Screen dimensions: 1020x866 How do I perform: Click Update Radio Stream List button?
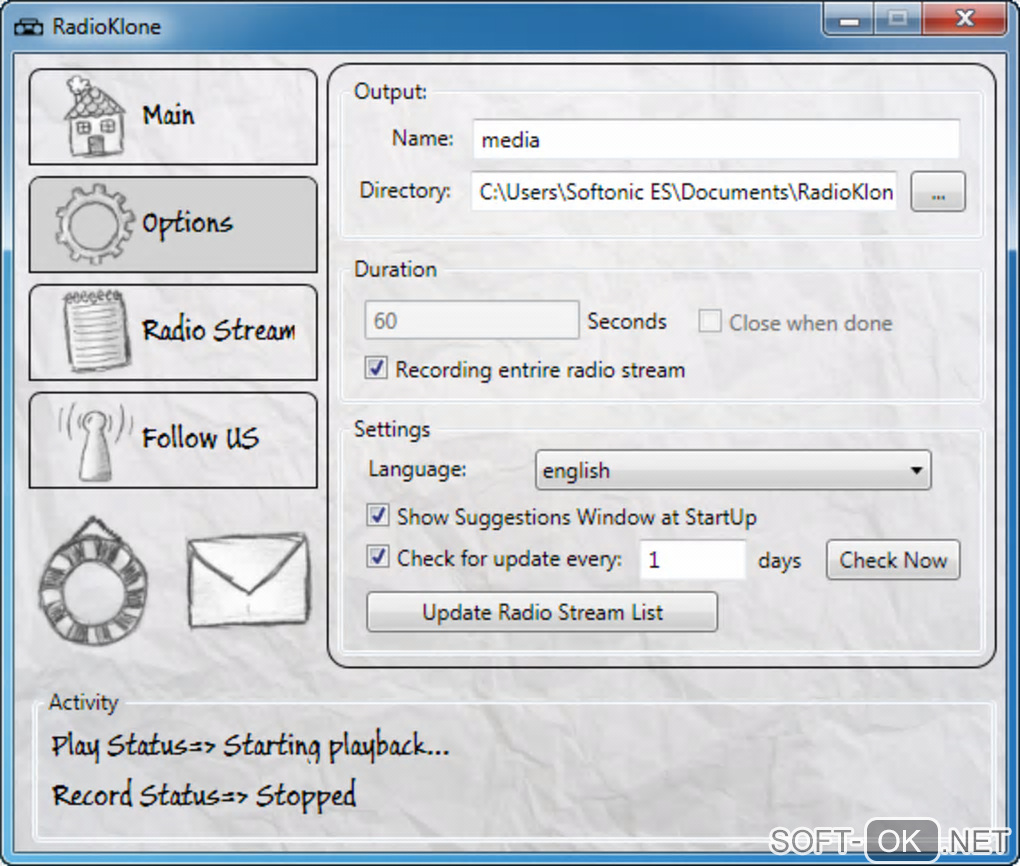pyautogui.click(x=542, y=612)
